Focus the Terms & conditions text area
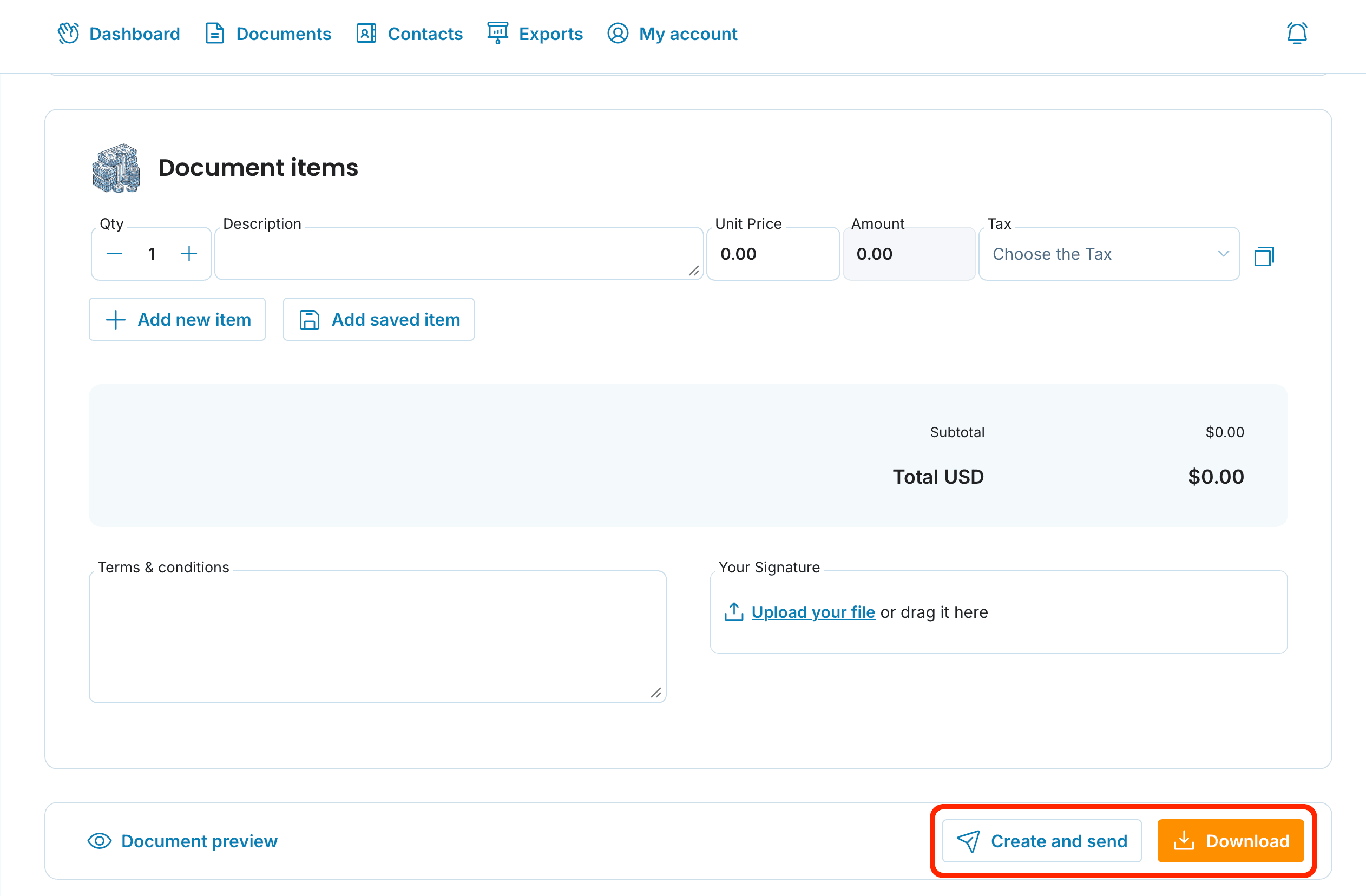 378,636
